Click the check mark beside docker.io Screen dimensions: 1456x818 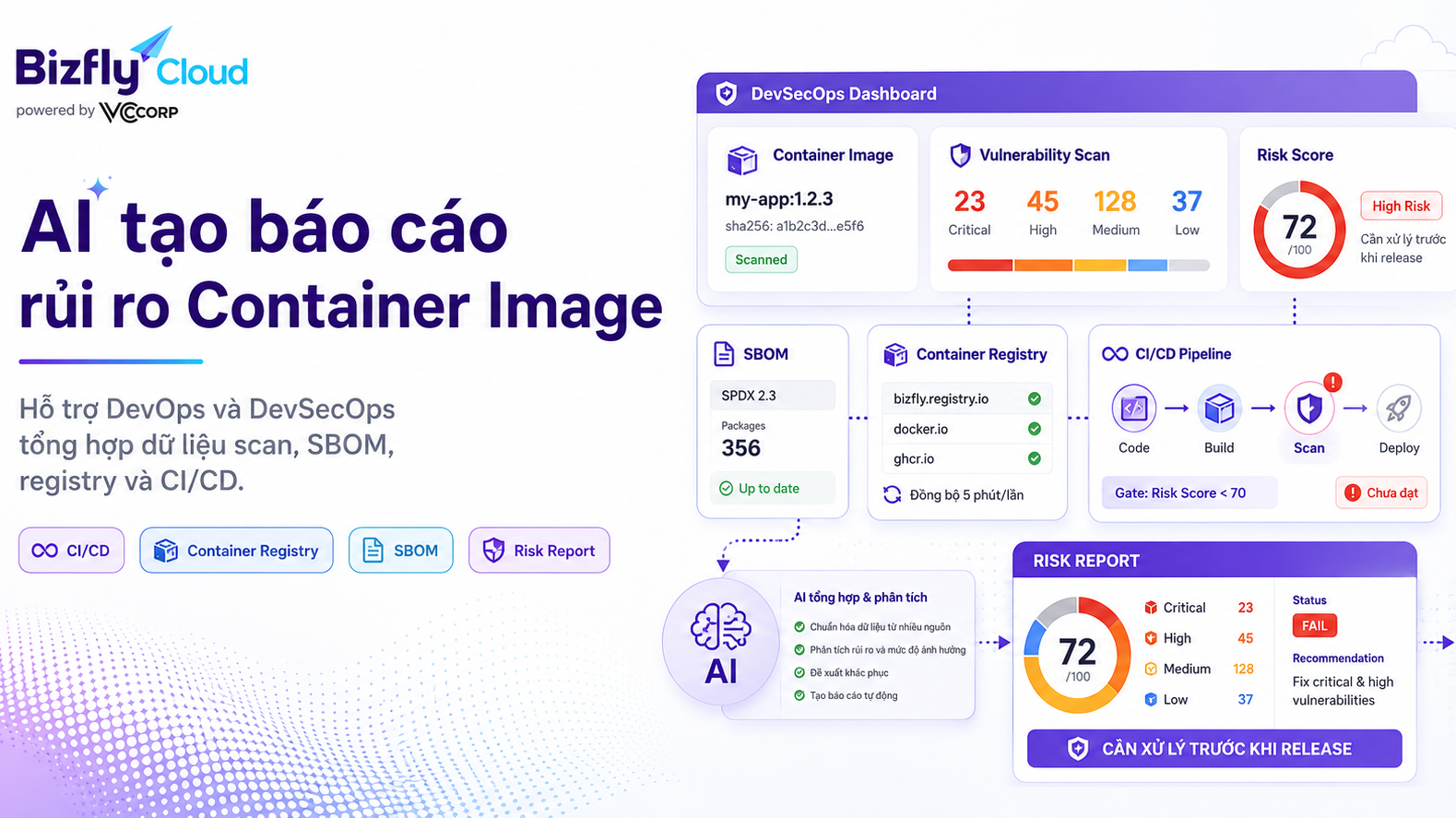tap(1035, 429)
